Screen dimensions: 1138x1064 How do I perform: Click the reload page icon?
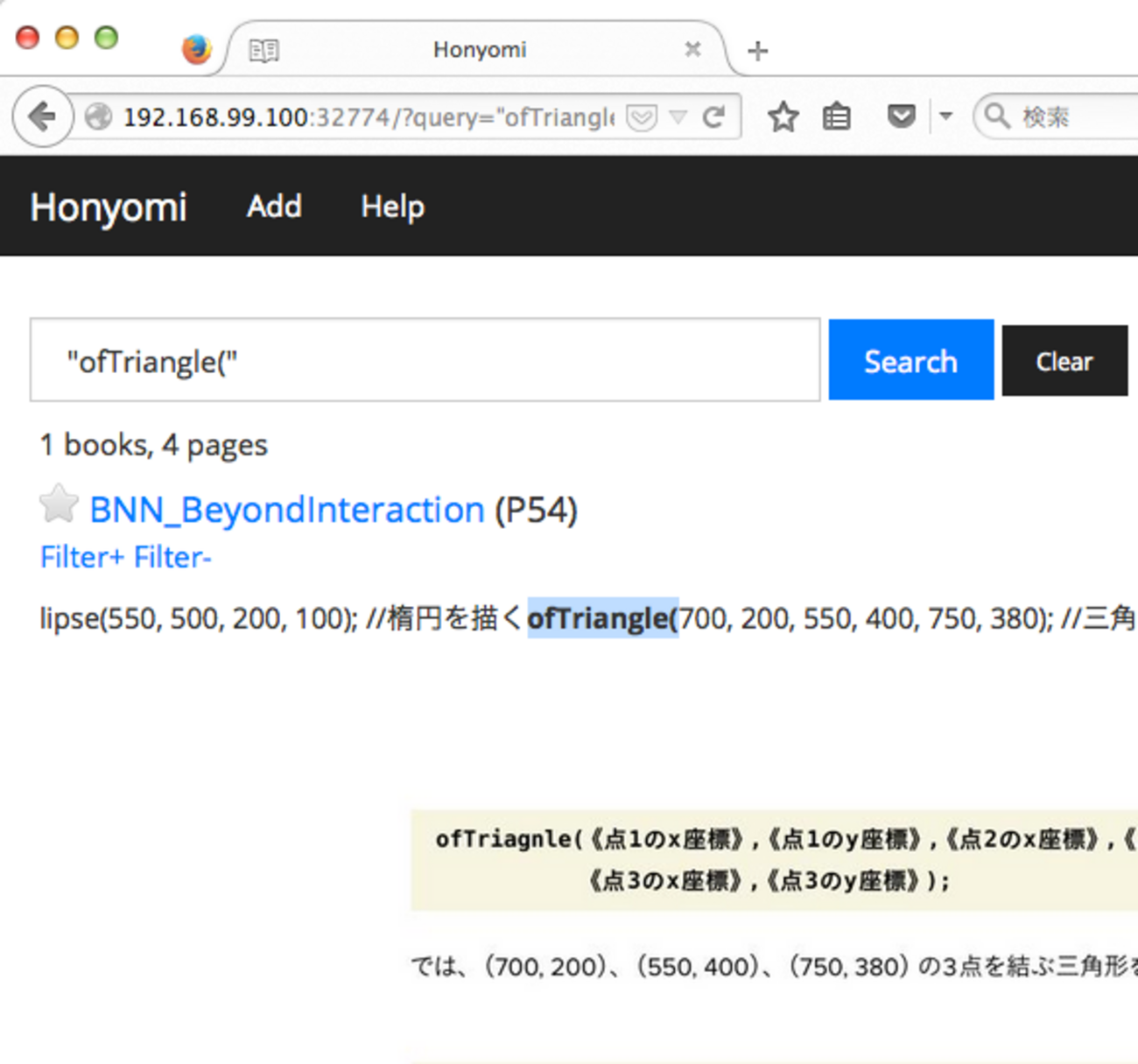click(714, 116)
